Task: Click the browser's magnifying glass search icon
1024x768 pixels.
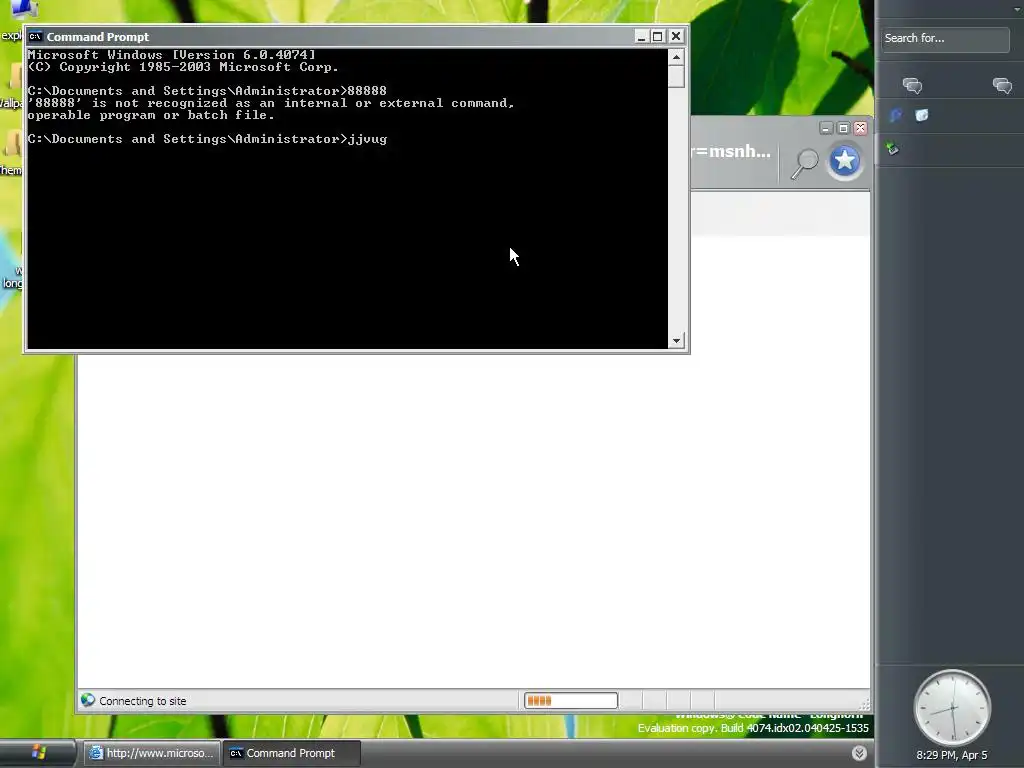Action: tap(805, 163)
